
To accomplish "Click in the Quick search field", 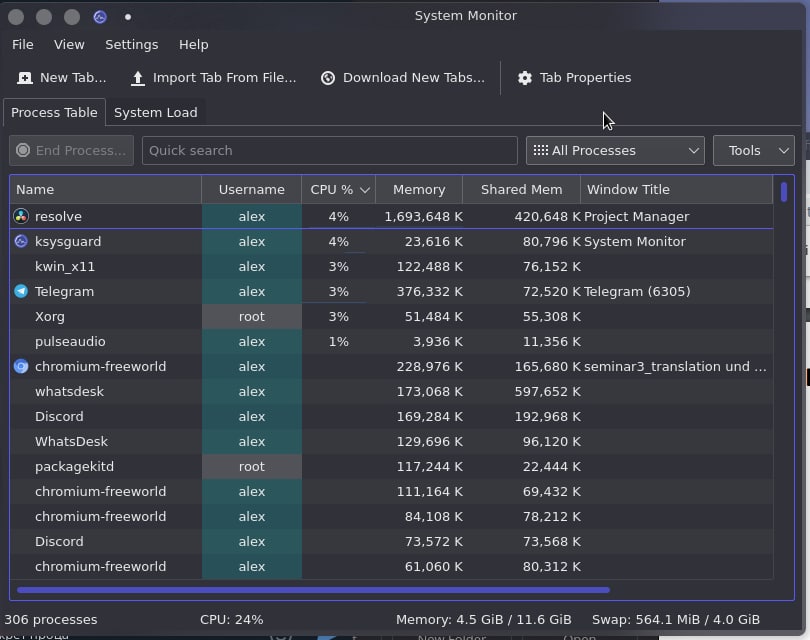I will pos(330,150).
